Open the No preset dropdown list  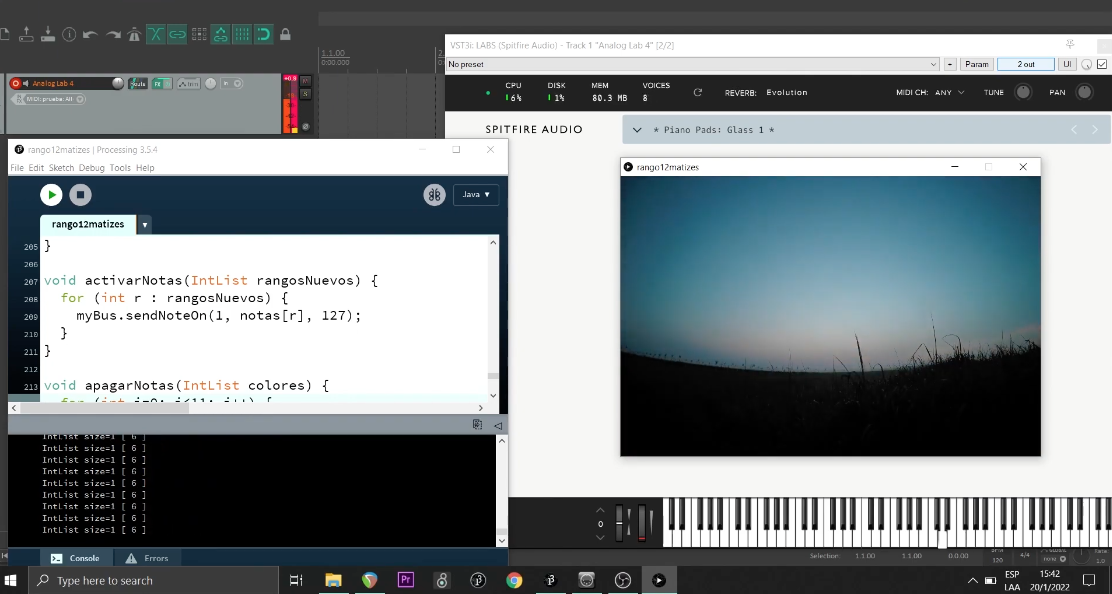[935, 64]
